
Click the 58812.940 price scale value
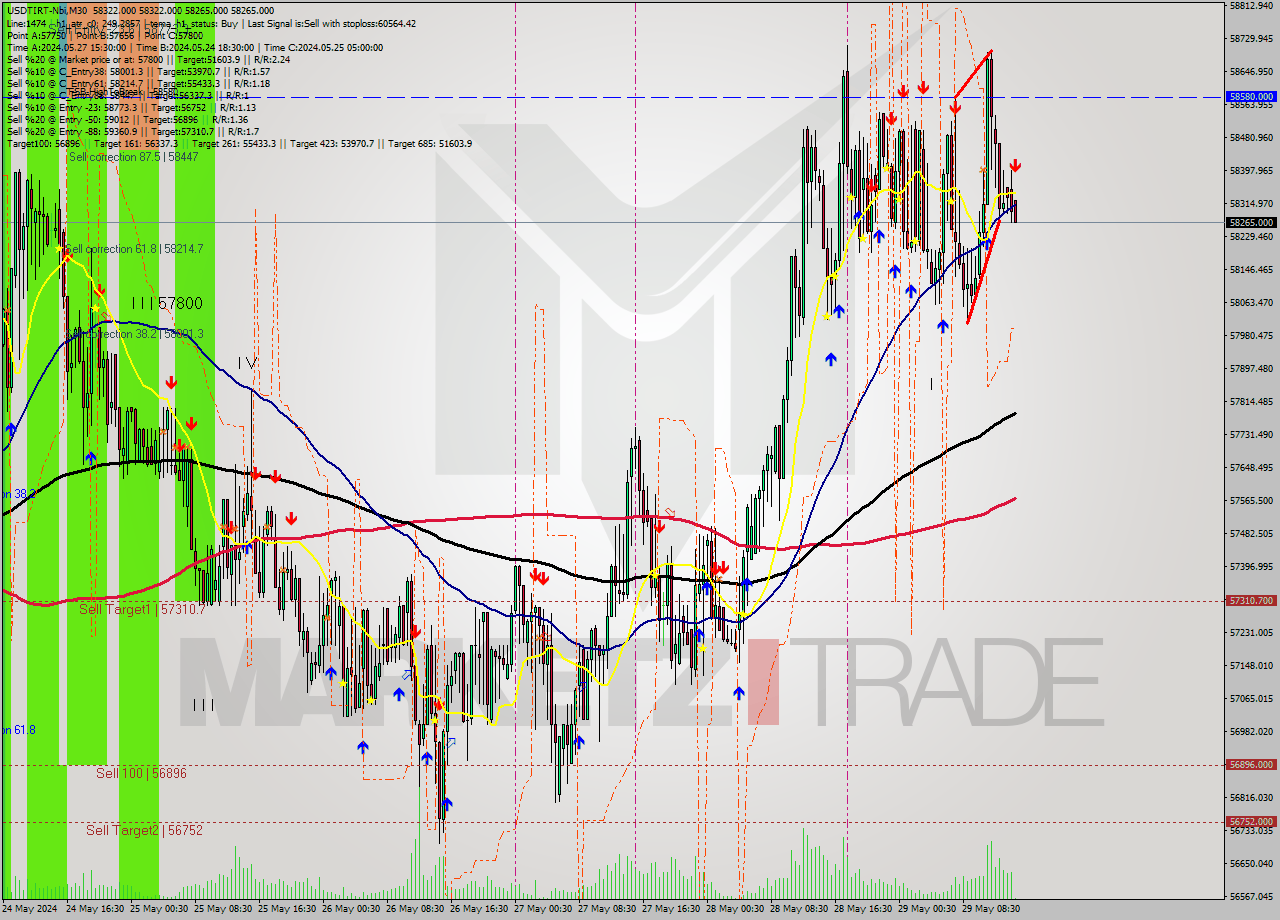click(x=1251, y=5)
